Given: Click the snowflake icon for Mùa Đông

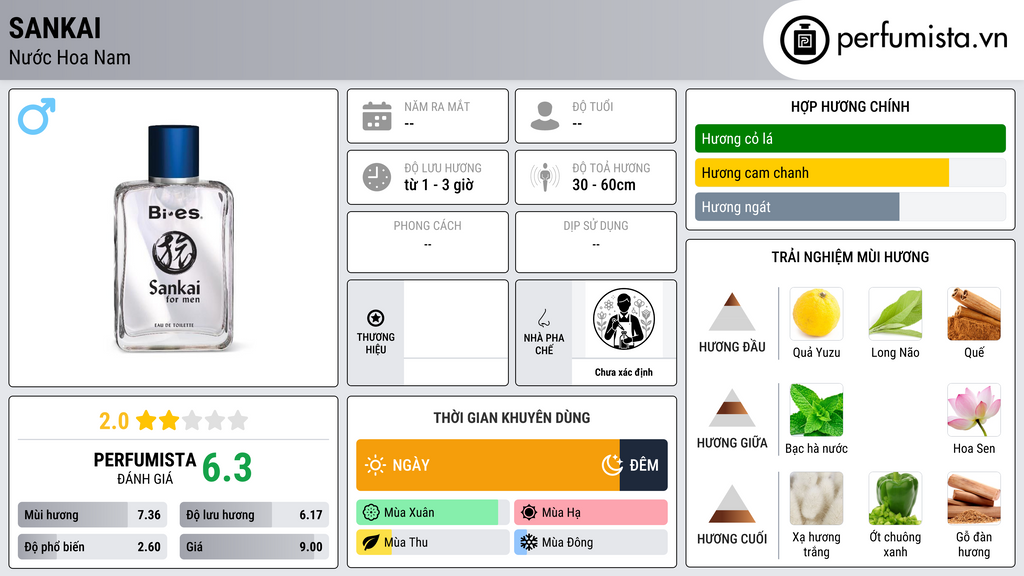Looking at the screenshot, I should 529,542.
